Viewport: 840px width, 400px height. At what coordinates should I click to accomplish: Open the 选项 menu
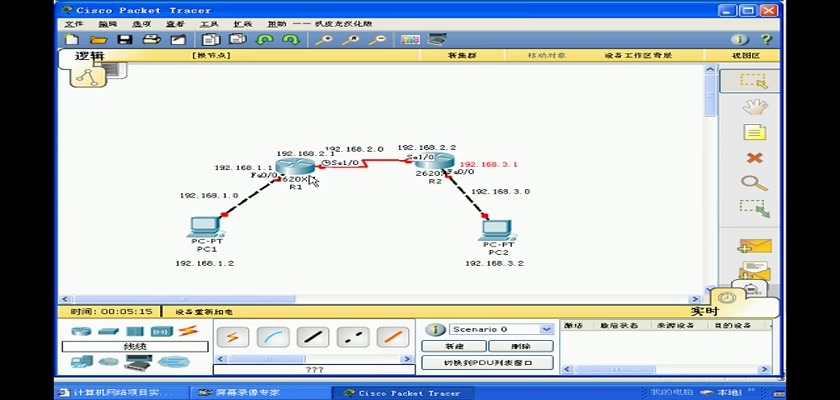[142, 23]
